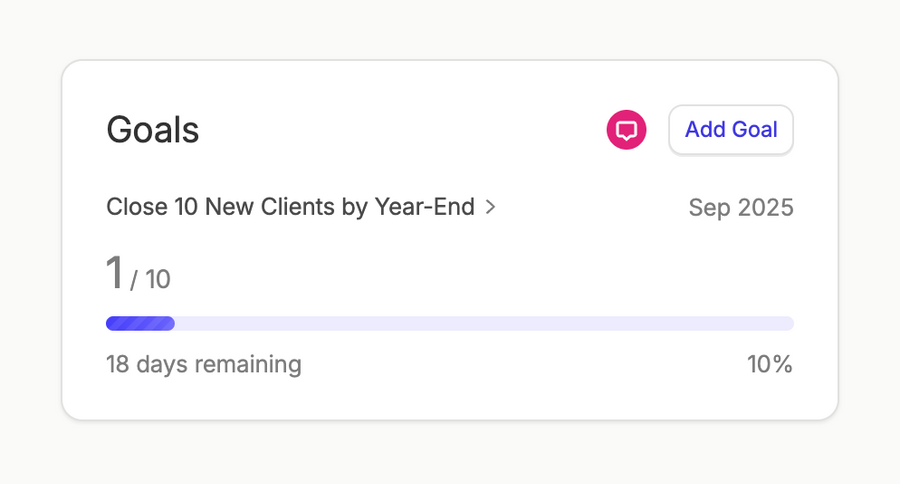Click the 18 days remaining text

click(x=204, y=364)
